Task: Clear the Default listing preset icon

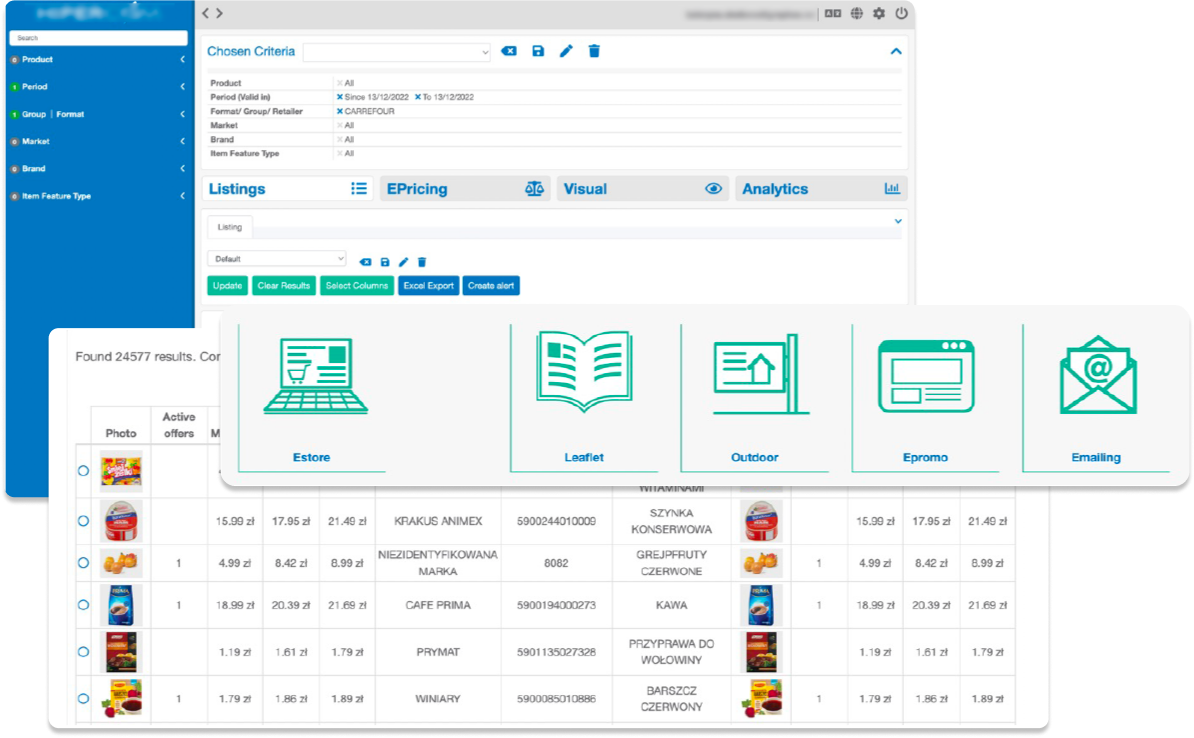Action: click(366, 262)
